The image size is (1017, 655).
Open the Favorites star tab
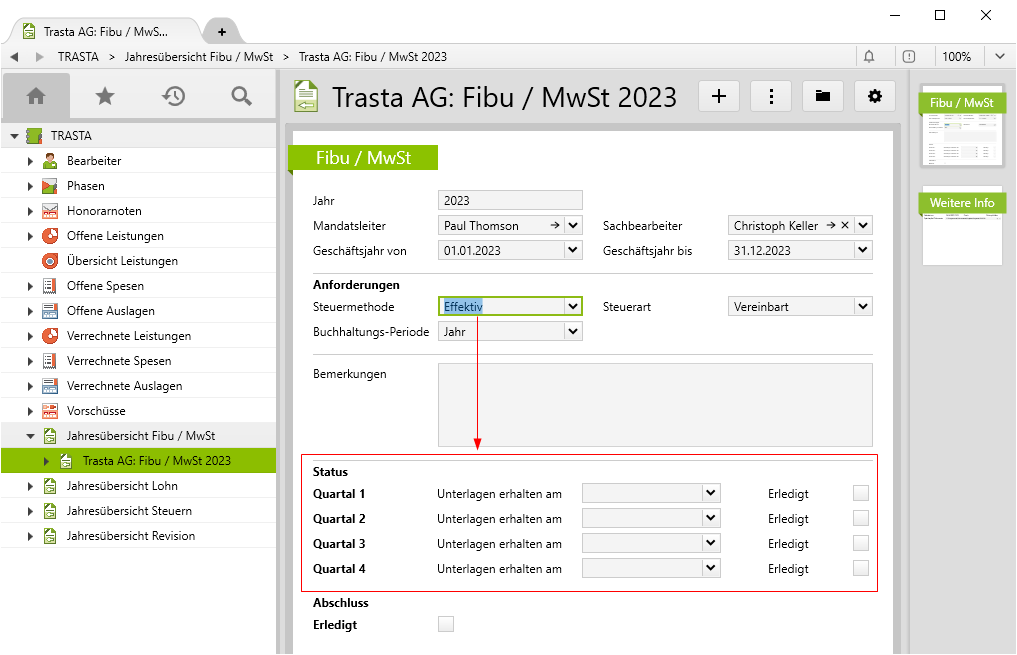pos(104,96)
